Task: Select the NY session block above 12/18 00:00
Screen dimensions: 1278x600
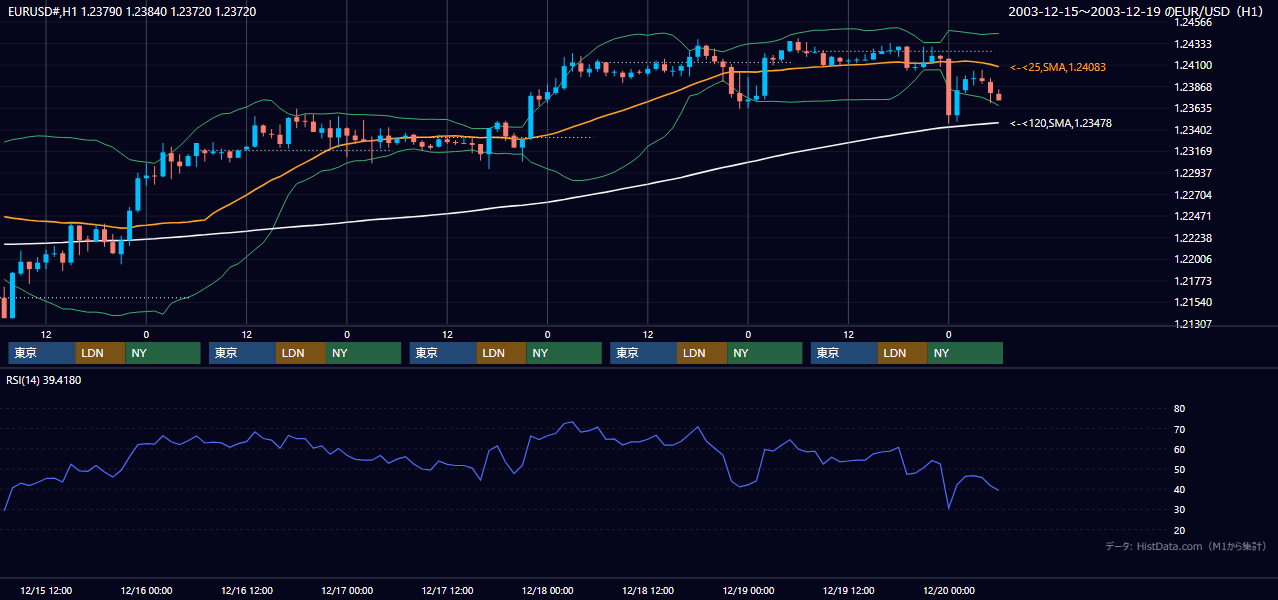Action: 564,353
